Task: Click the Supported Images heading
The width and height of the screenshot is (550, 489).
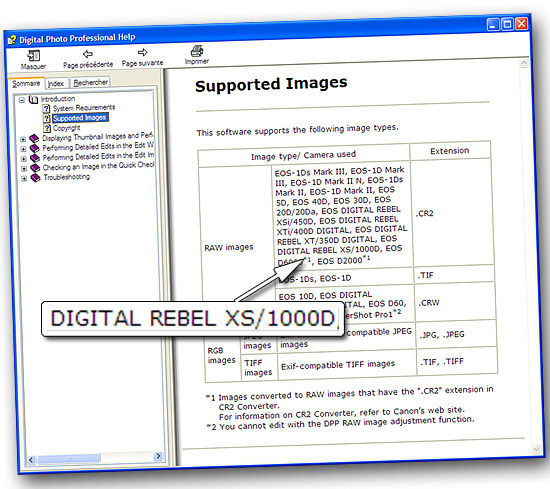Action: click(x=271, y=84)
